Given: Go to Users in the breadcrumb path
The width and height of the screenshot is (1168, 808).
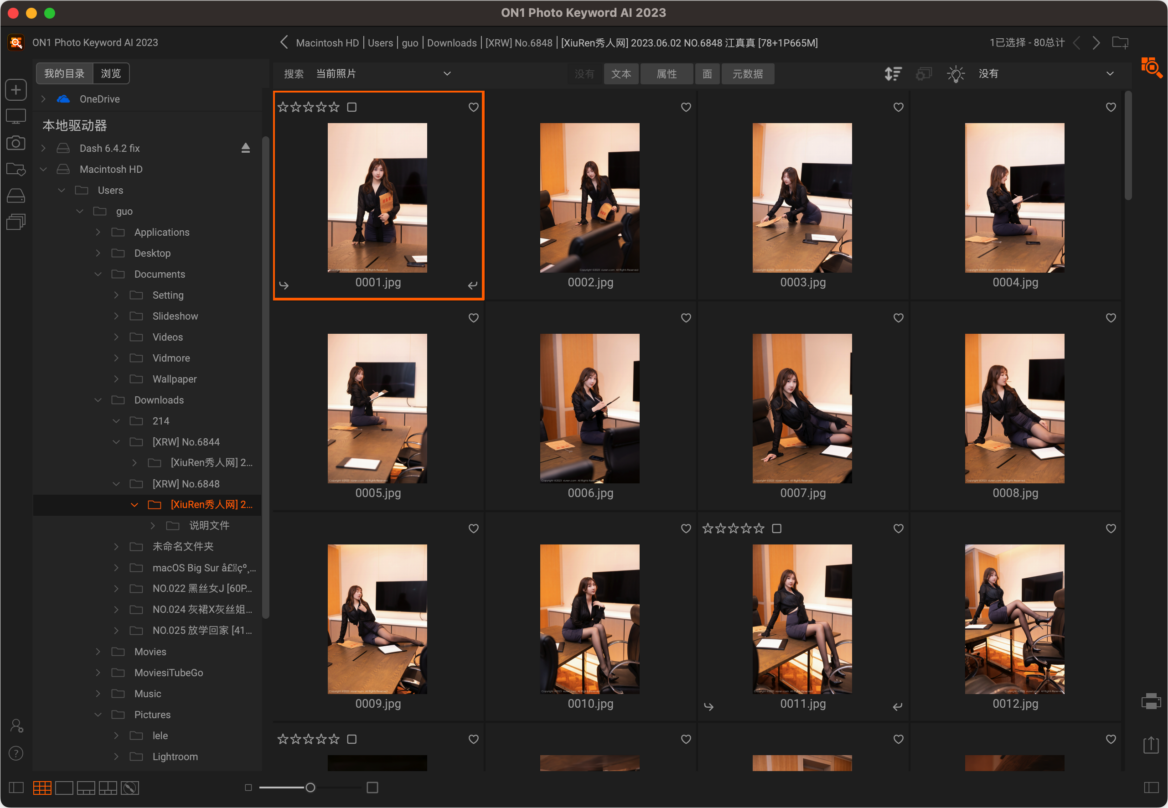Looking at the screenshot, I should click(x=381, y=43).
